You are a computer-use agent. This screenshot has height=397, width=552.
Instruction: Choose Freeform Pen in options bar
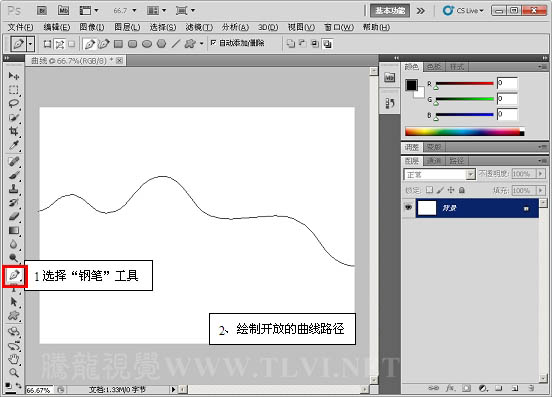click(x=104, y=44)
